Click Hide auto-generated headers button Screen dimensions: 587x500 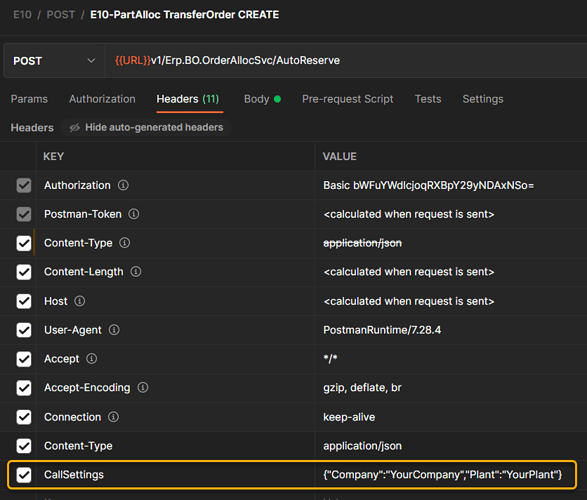coord(146,128)
